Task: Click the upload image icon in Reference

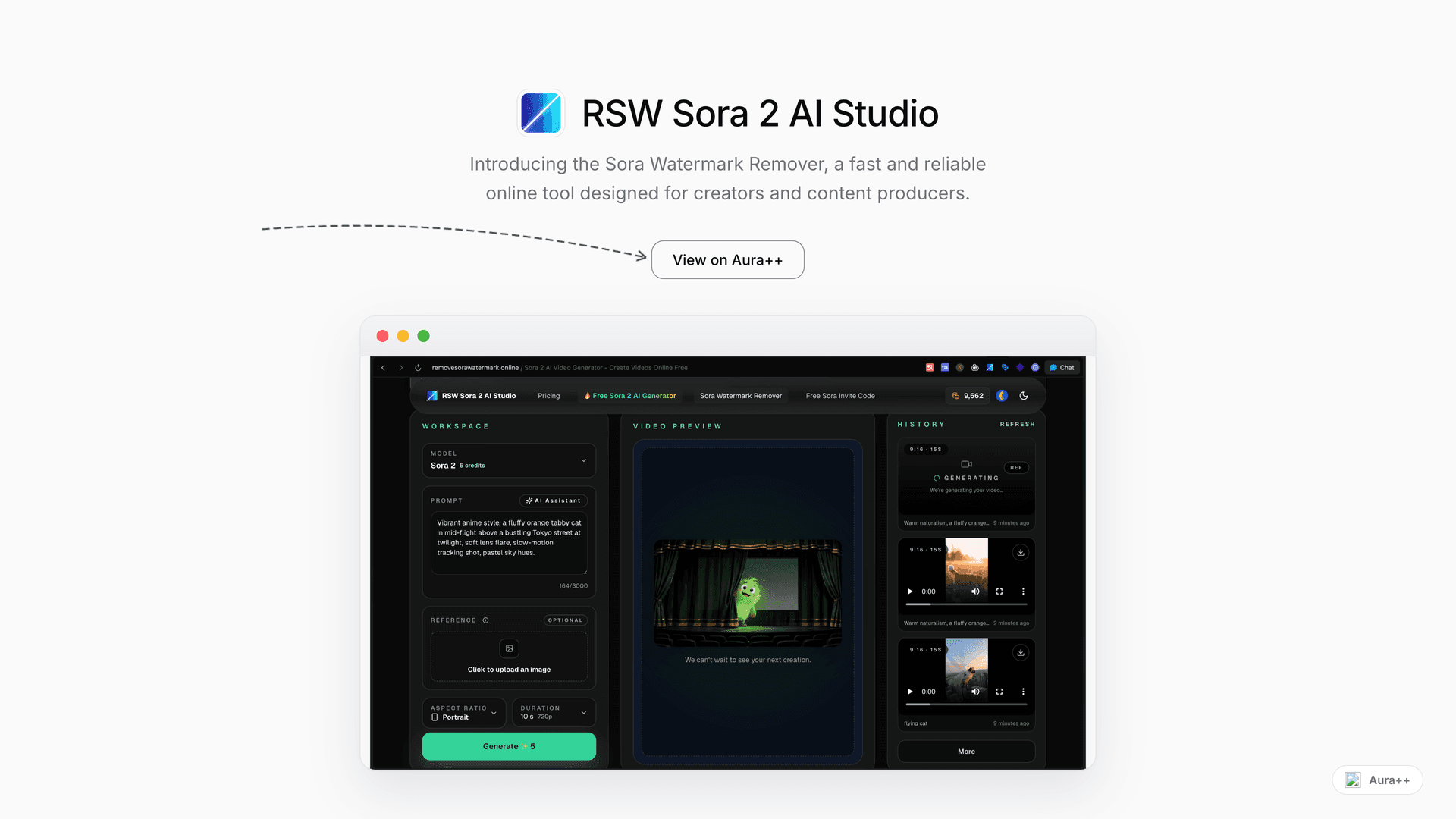Action: [x=509, y=648]
